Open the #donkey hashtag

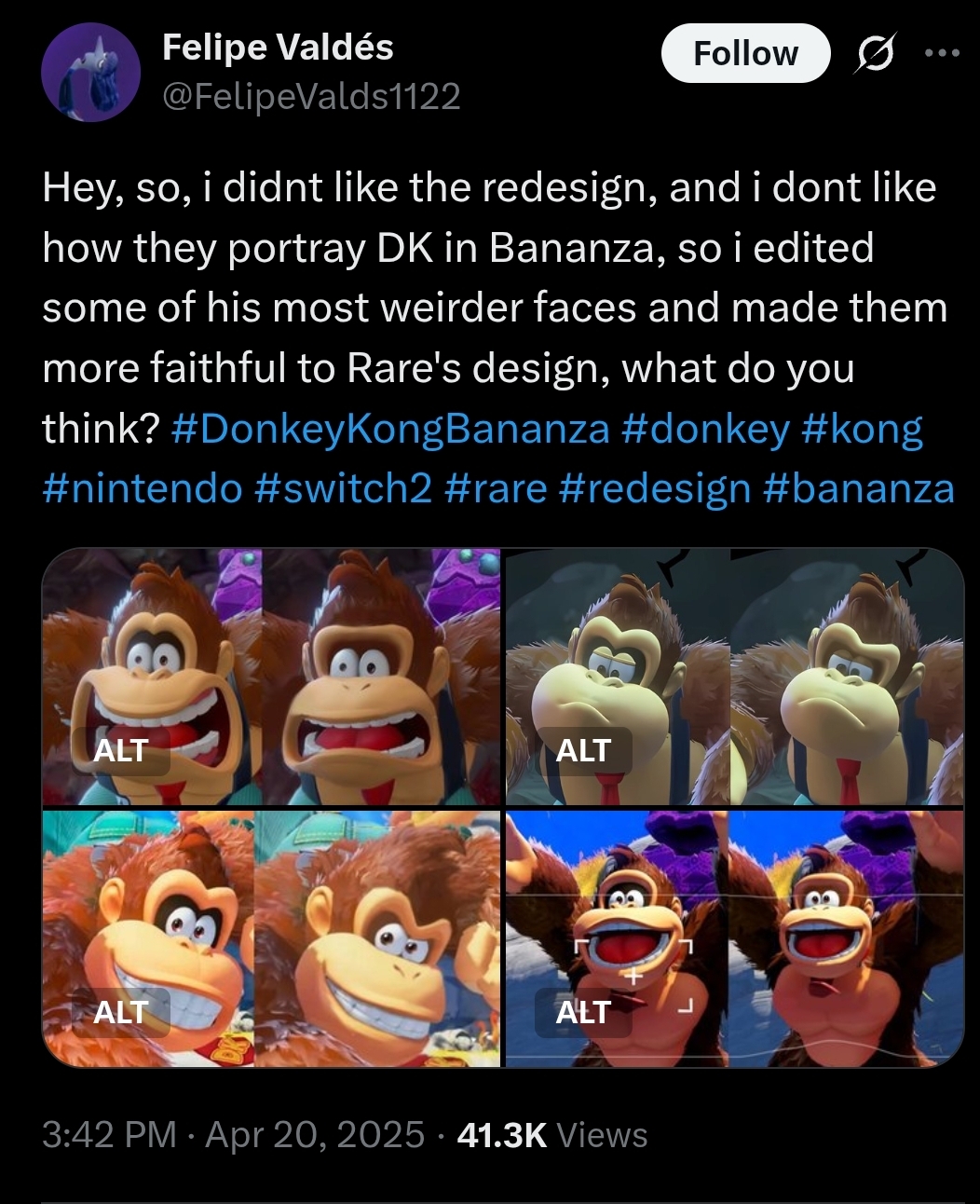[704, 429]
